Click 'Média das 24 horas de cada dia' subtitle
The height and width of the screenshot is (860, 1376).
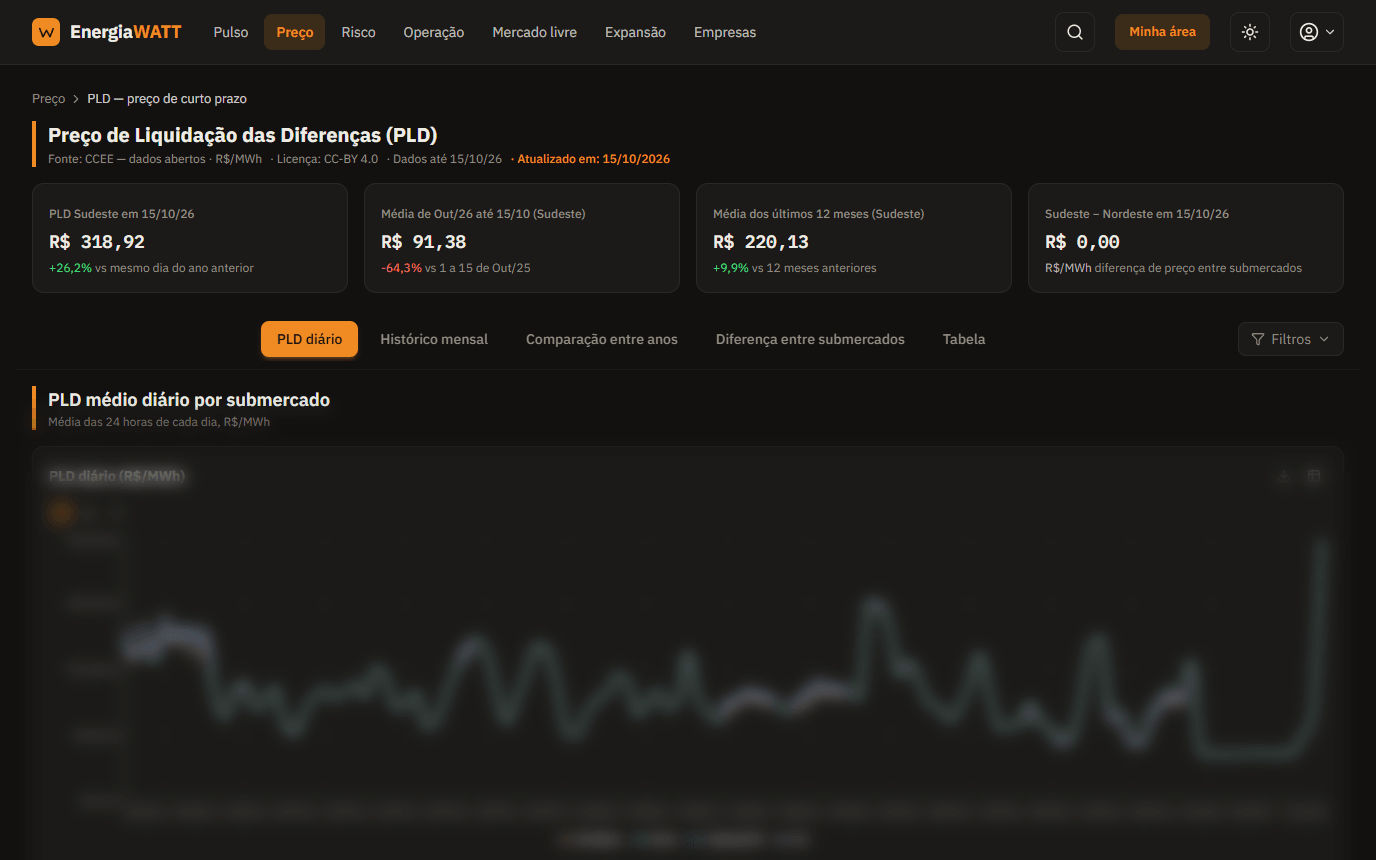point(131,422)
